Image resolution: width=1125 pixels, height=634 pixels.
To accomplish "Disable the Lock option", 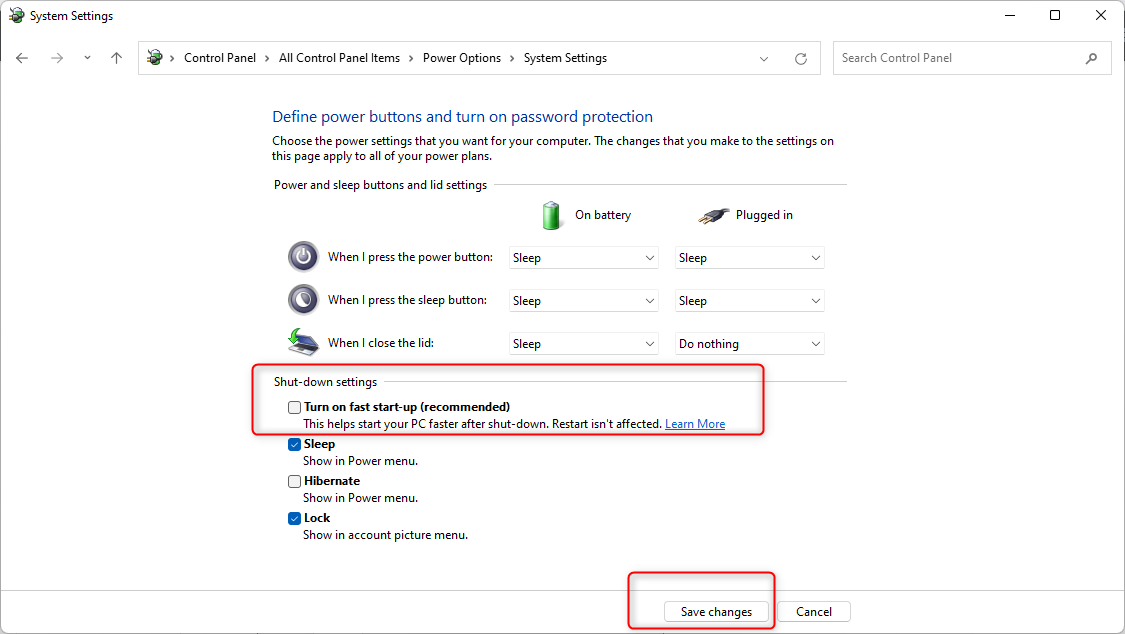I will (x=294, y=518).
